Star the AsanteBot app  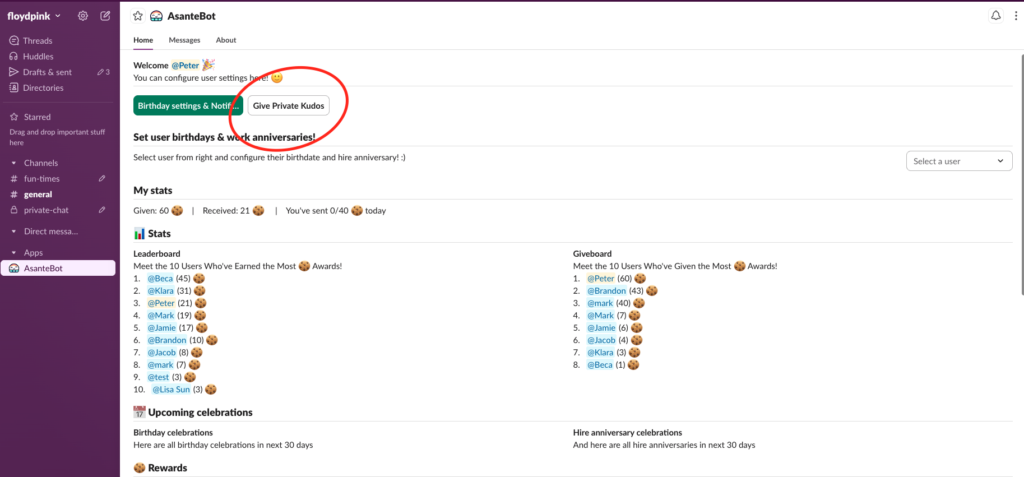click(x=138, y=16)
